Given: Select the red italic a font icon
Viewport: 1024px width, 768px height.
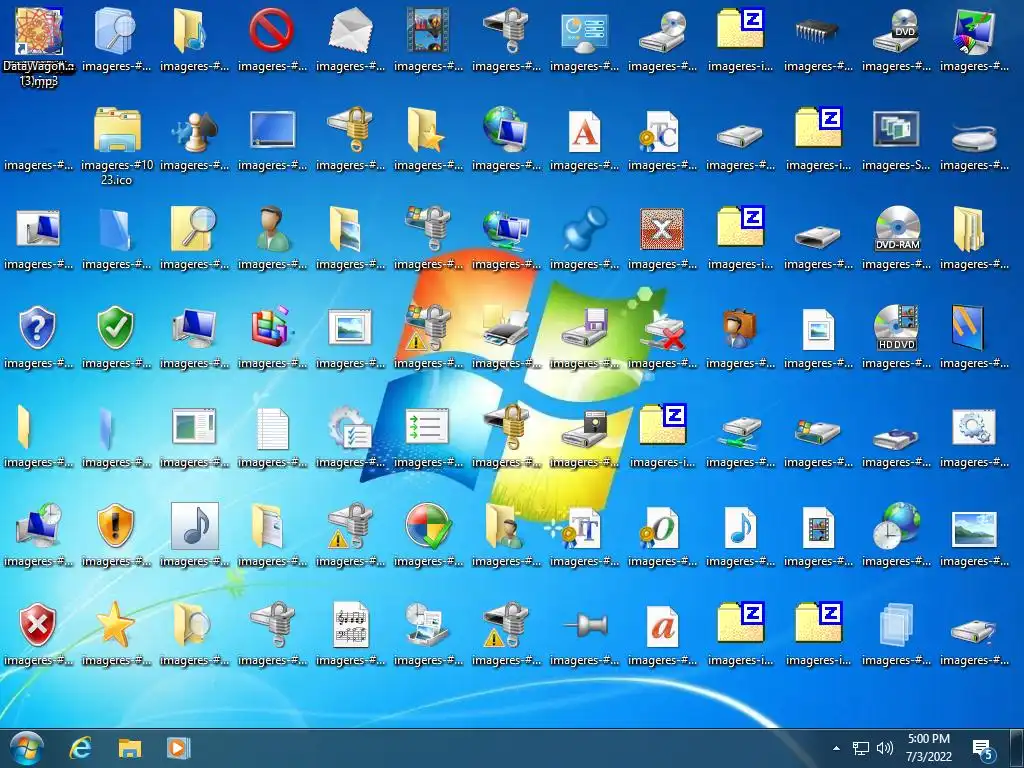Looking at the screenshot, I should click(x=662, y=626).
